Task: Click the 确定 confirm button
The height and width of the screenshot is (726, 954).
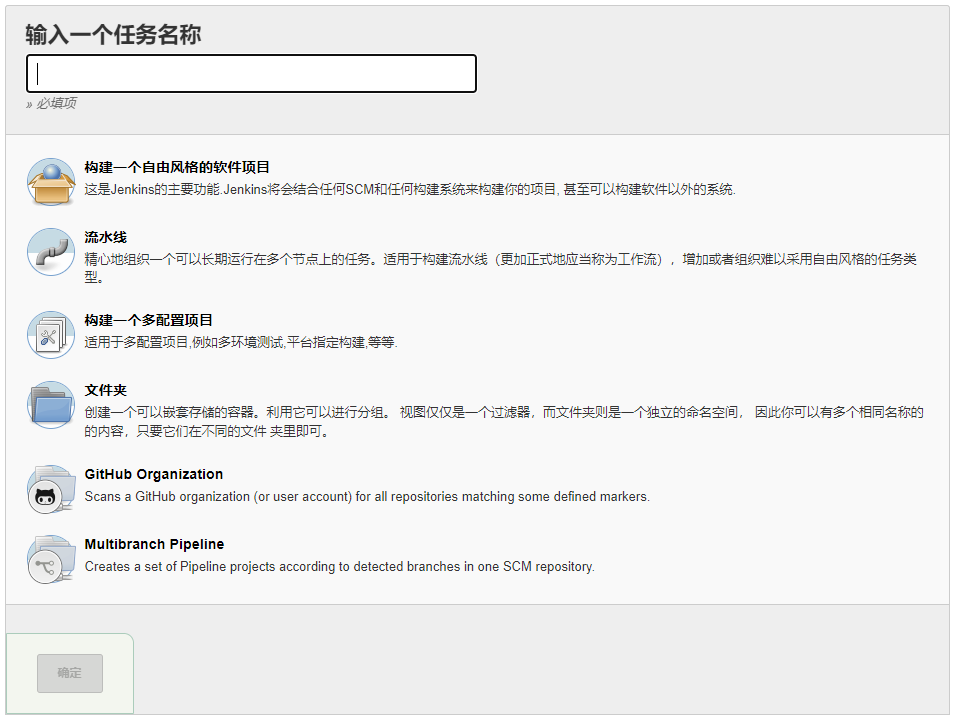Action: (70, 673)
